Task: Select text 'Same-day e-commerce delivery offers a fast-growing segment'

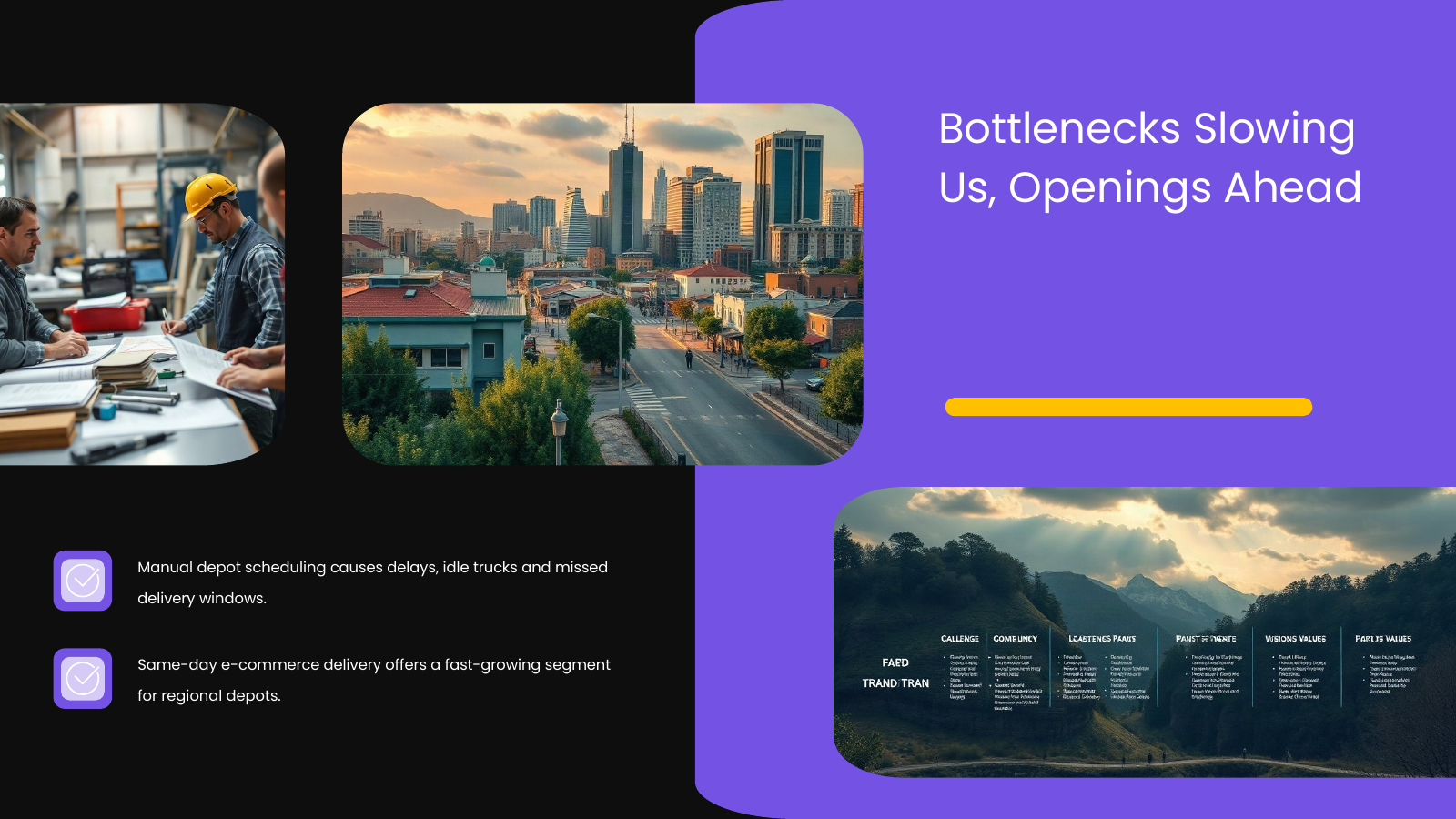Action: click(374, 664)
